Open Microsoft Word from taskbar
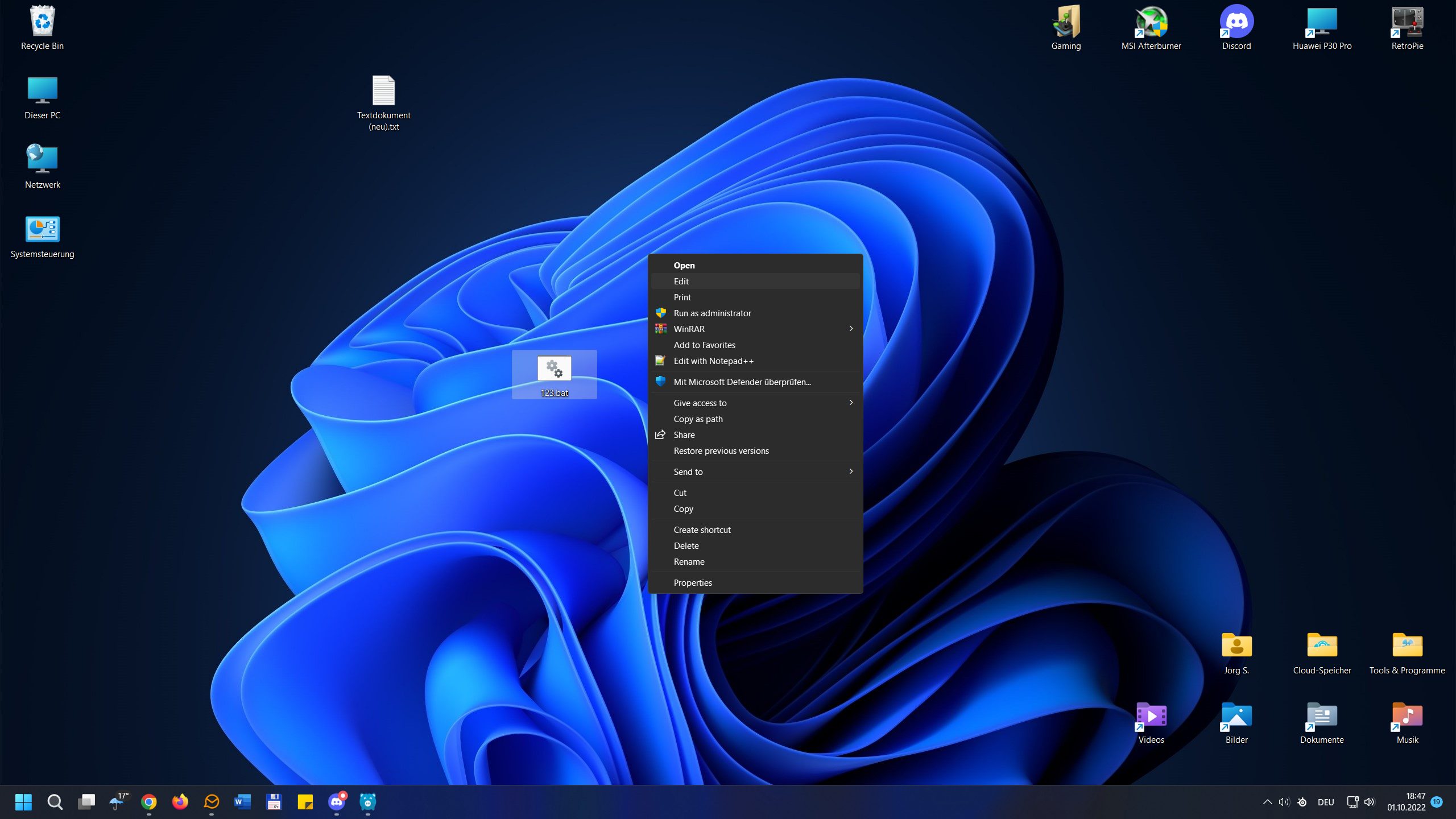This screenshot has height=819, width=1456. tap(243, 802)
